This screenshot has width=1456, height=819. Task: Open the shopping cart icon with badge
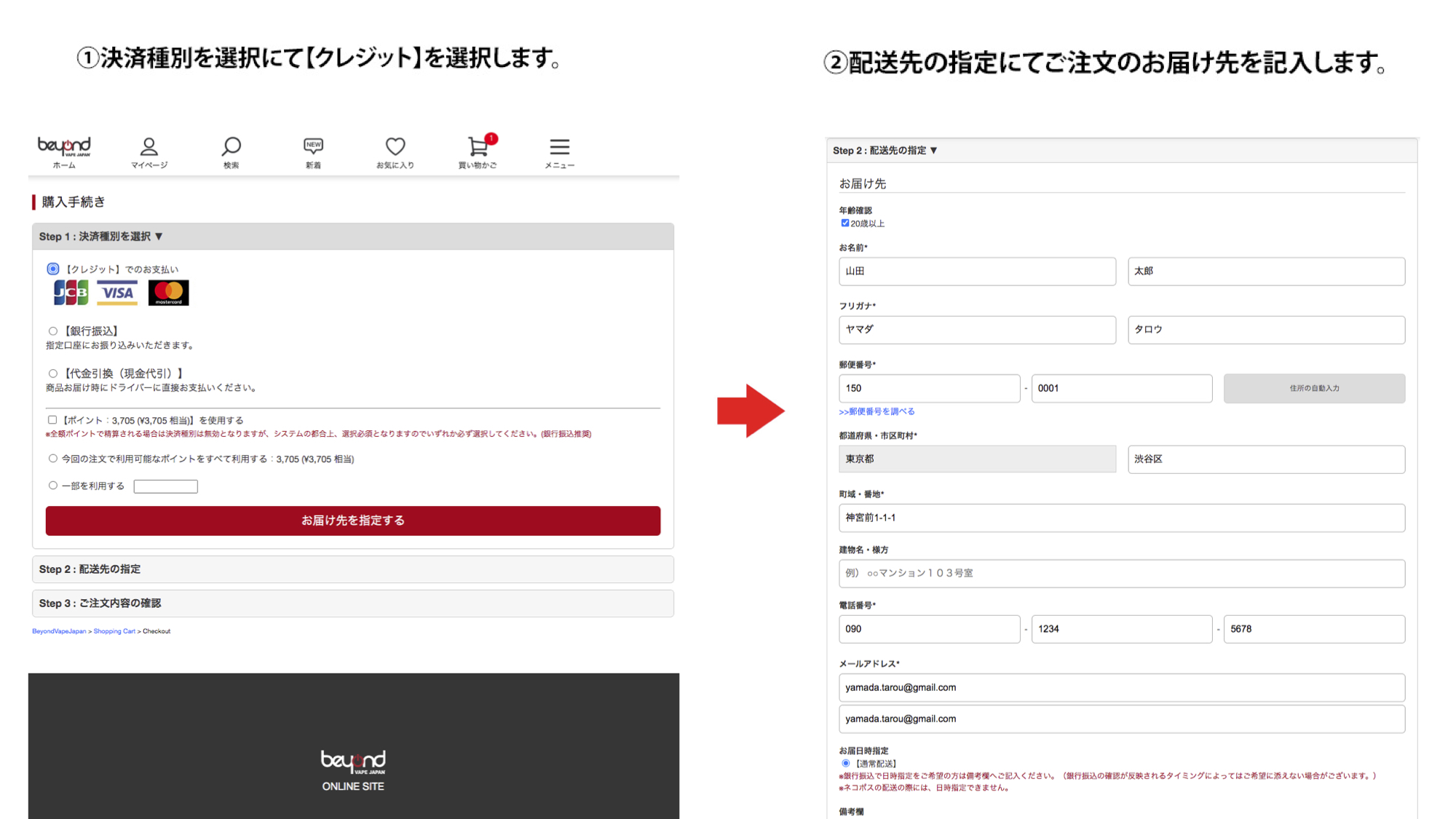(478, 147)
